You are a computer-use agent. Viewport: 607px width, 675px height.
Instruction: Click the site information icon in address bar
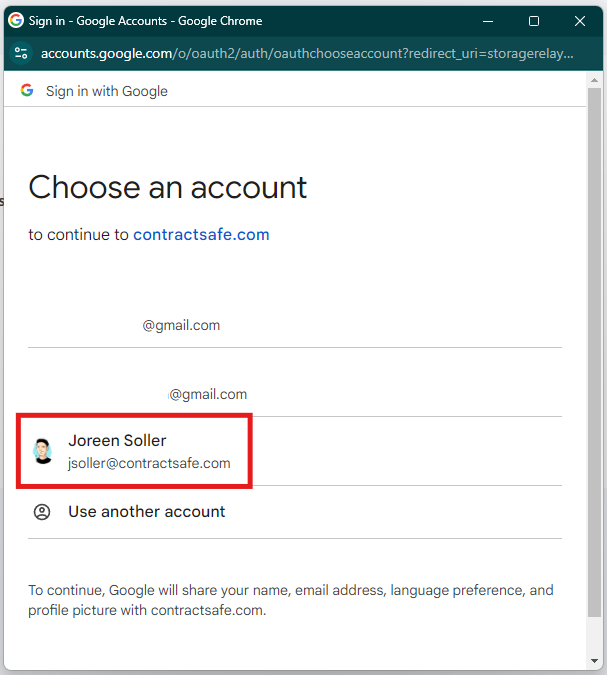coord(21,53)
